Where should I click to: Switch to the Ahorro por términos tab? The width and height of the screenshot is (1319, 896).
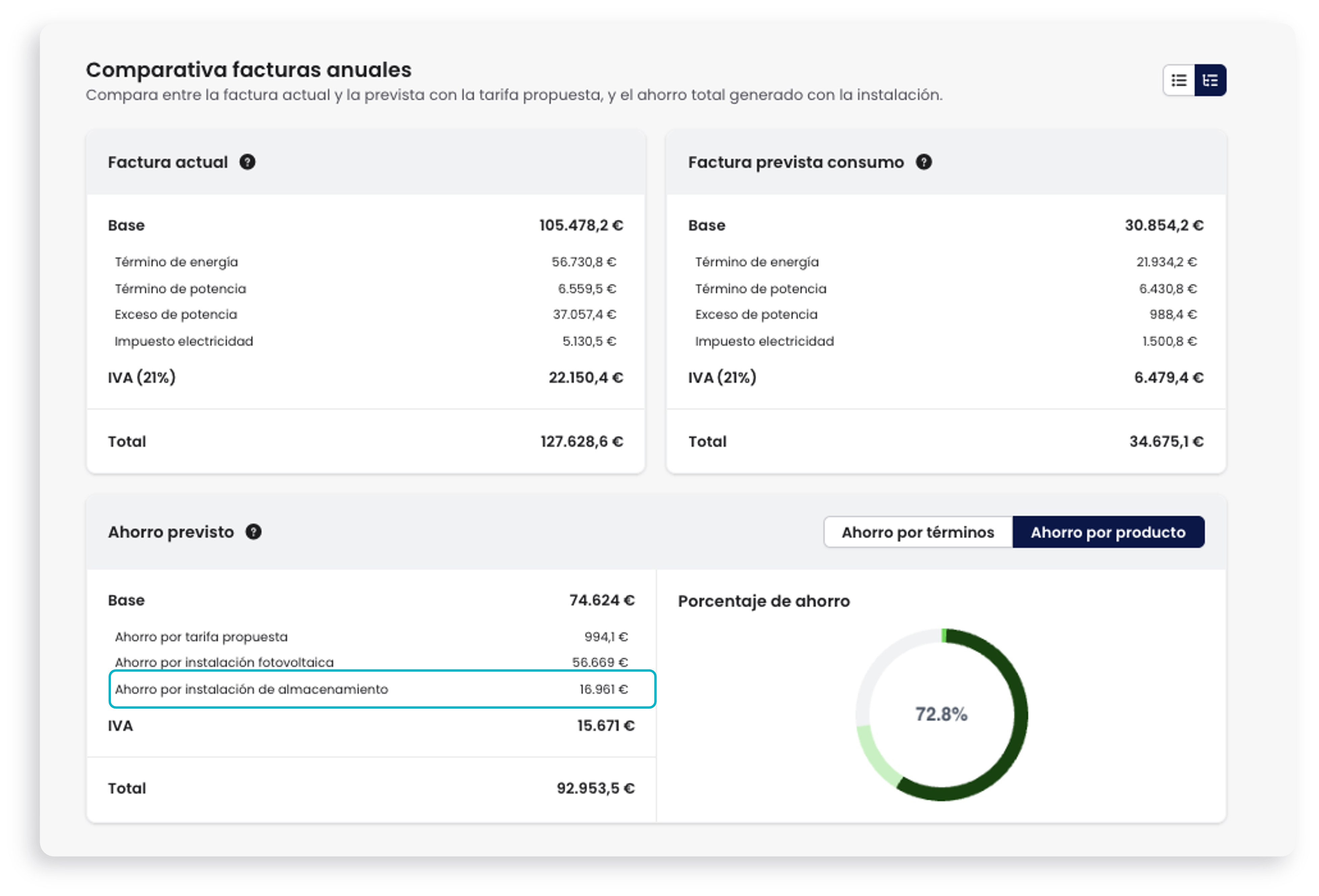tap(918, 532)
